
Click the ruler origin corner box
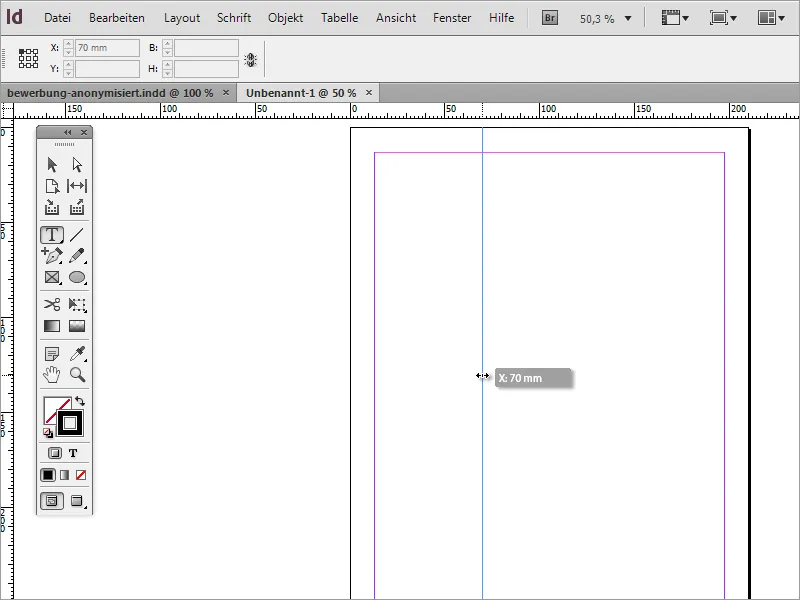[x=7, y=110]
